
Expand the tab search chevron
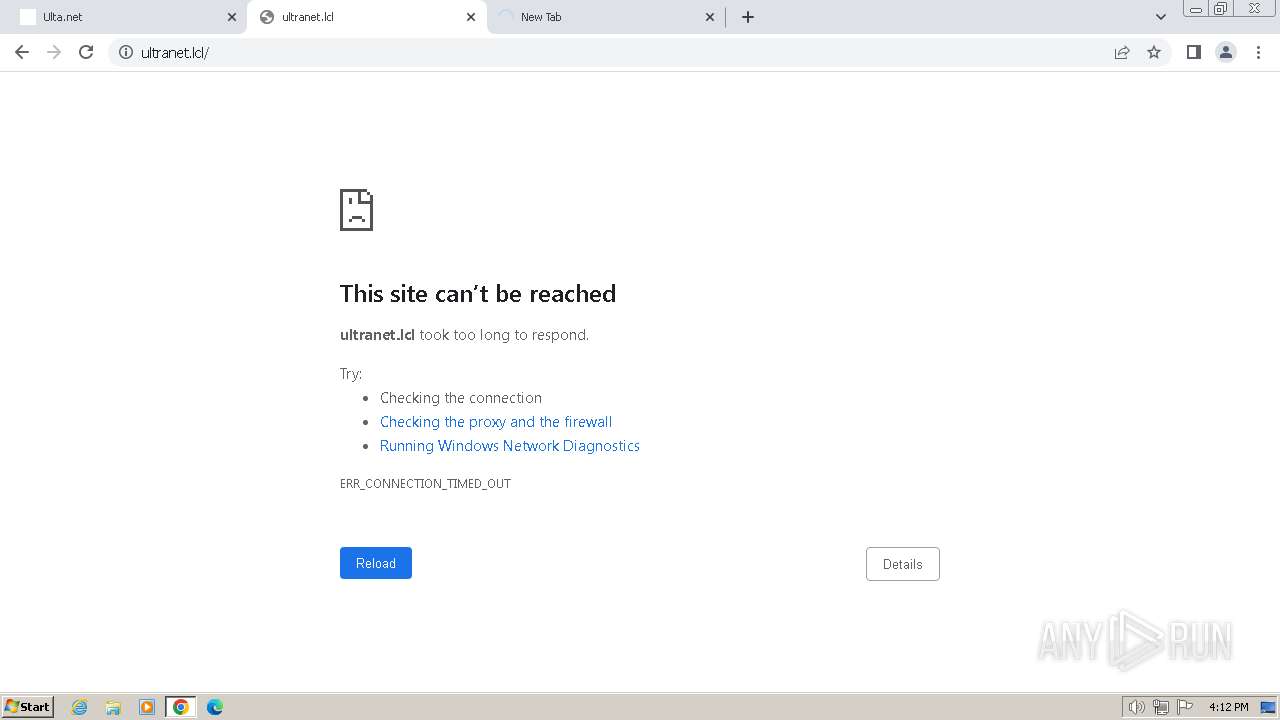tap(1161, 17)
